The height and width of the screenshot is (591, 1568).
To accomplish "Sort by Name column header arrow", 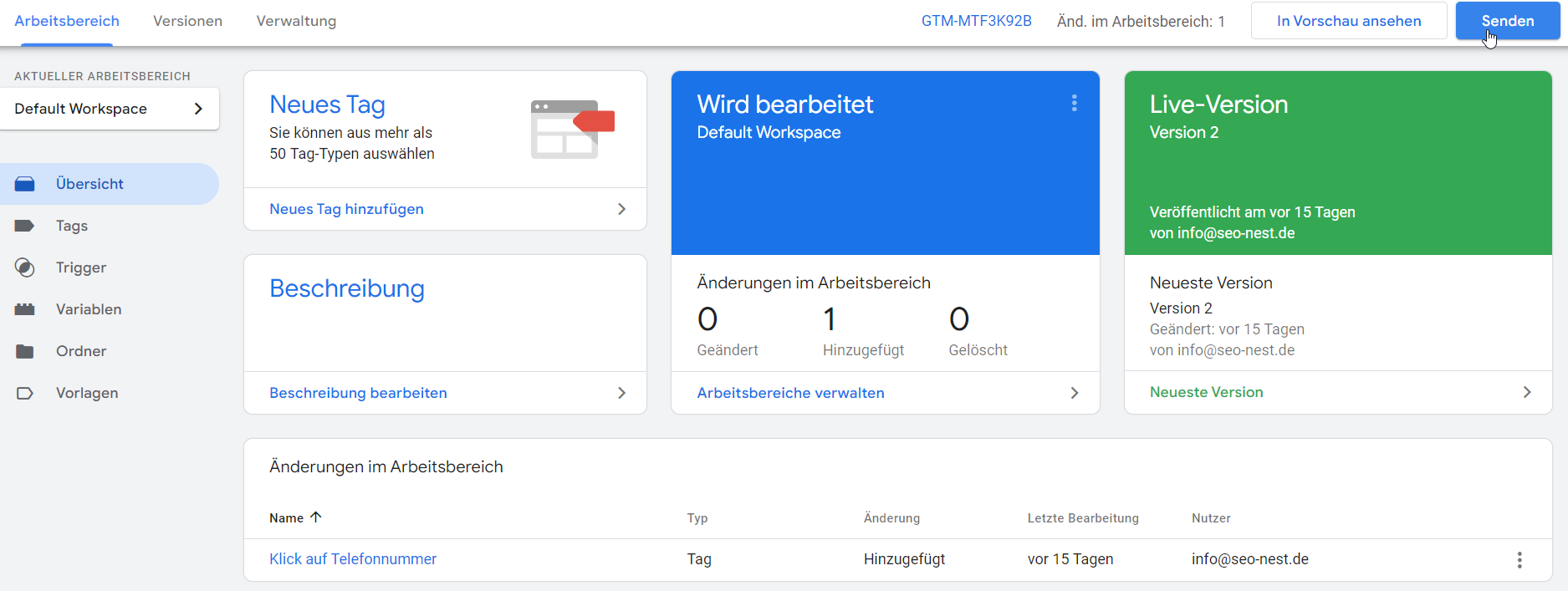I will tap(315, 517).
